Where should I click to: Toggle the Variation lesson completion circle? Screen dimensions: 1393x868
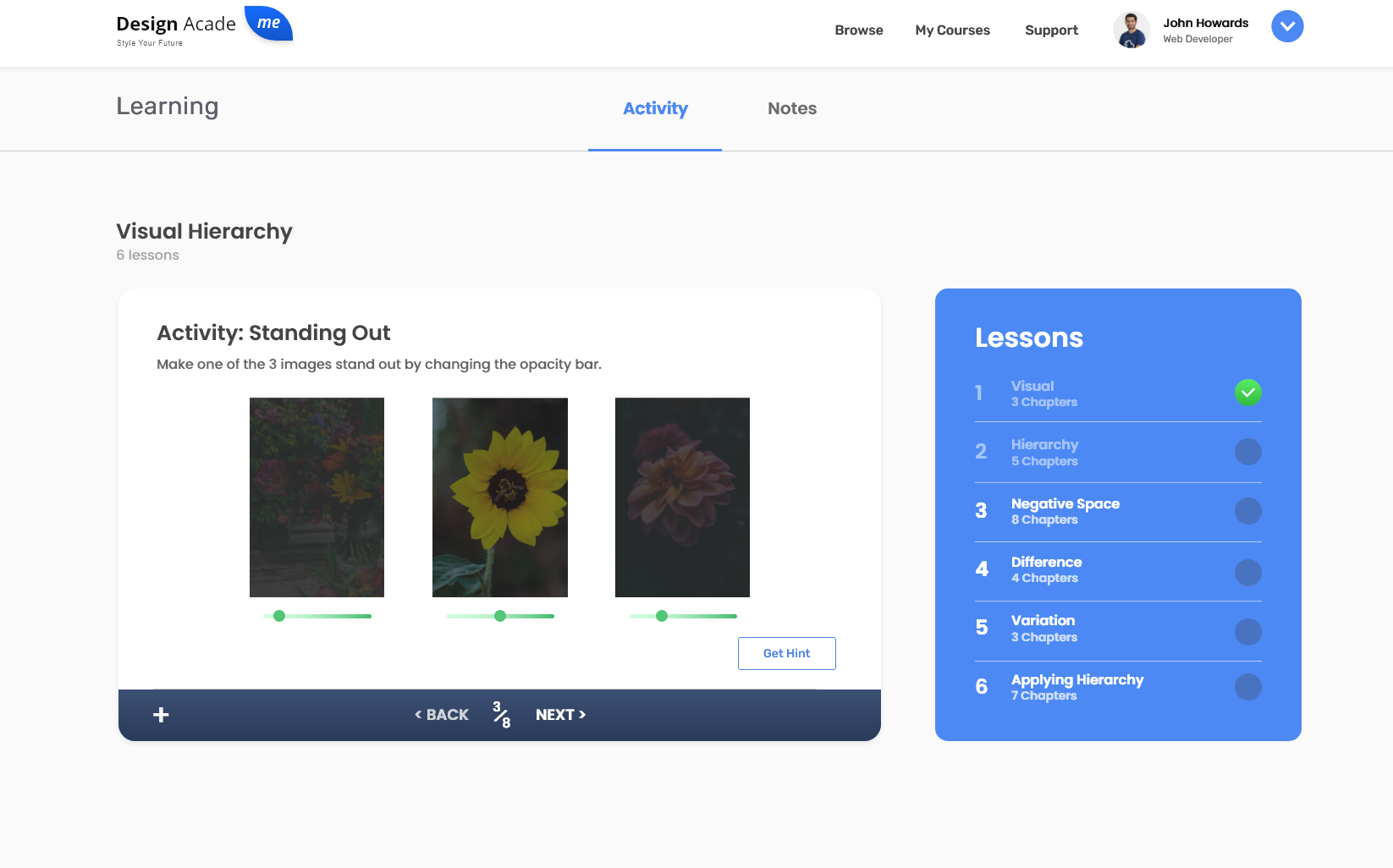pyautogui.click(x=1247, y=630)
